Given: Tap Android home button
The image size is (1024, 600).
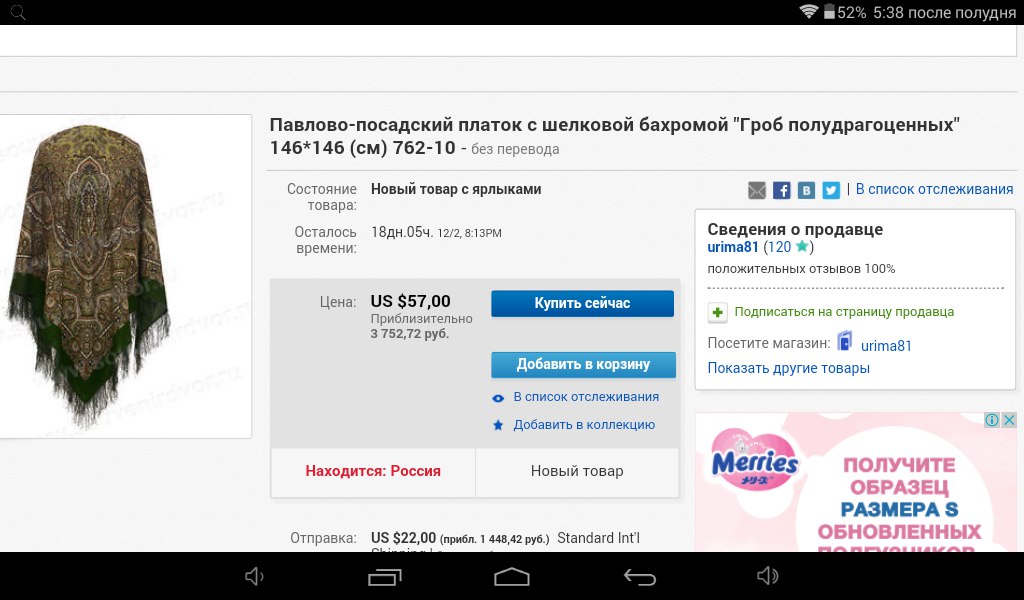Looking at the screenshot, I should click(x=512, y=576).
